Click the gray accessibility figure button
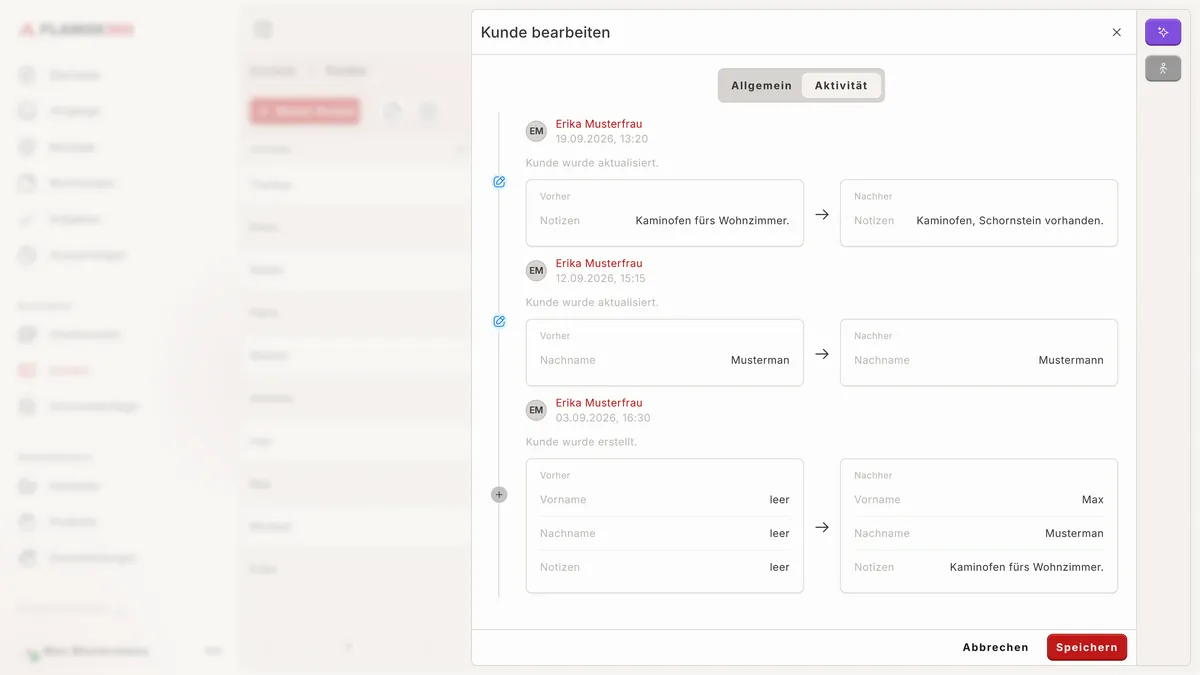The image size is (1200, 675). click(1163, 69)
